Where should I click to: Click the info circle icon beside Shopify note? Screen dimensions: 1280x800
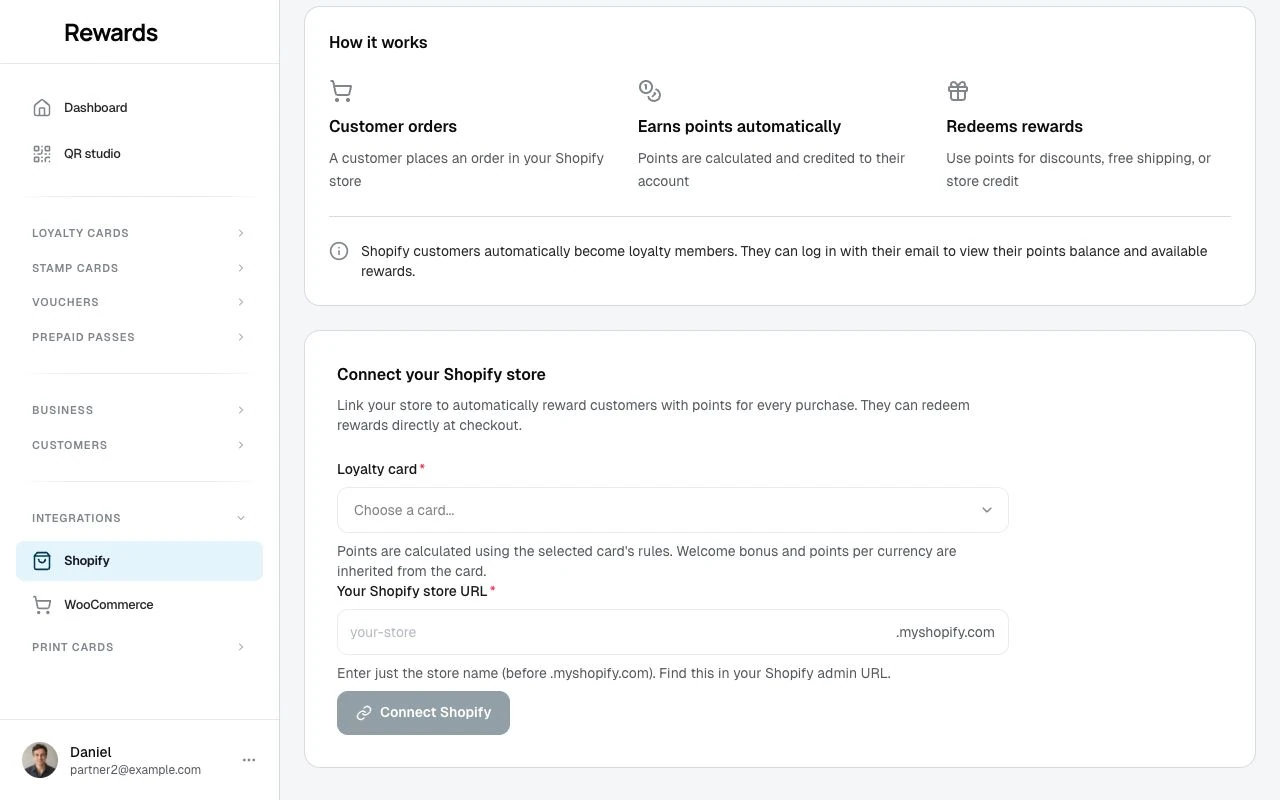pos(339,251)
